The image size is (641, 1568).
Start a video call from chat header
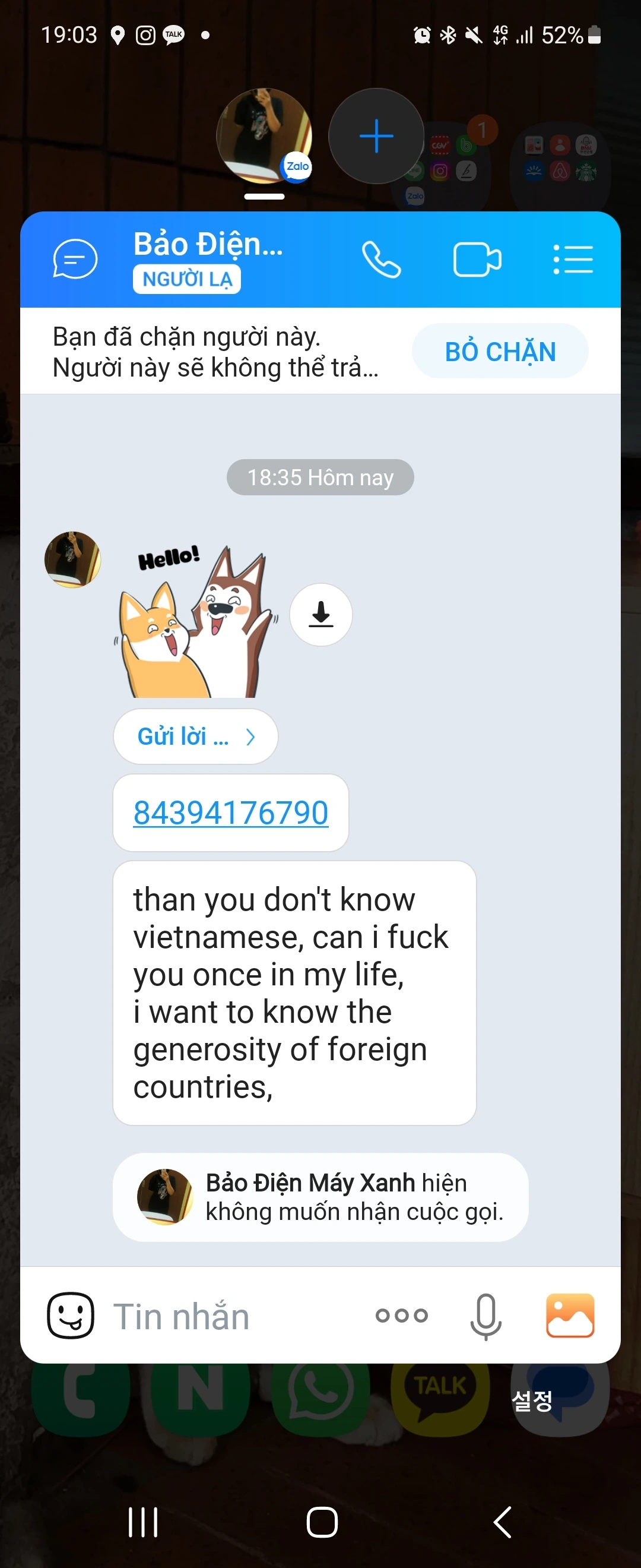coord(477,260)
